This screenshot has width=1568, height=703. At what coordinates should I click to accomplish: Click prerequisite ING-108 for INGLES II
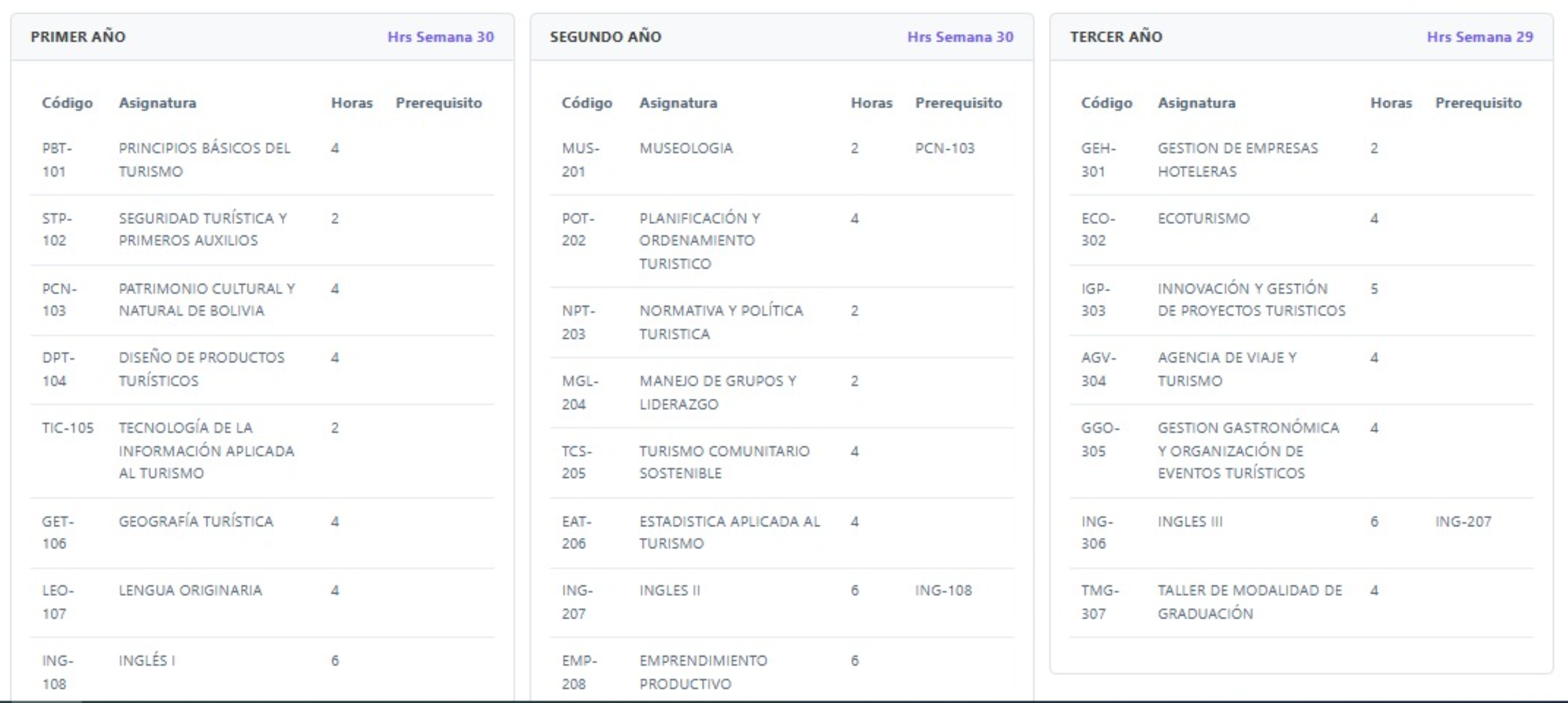[x=943, y=590]
